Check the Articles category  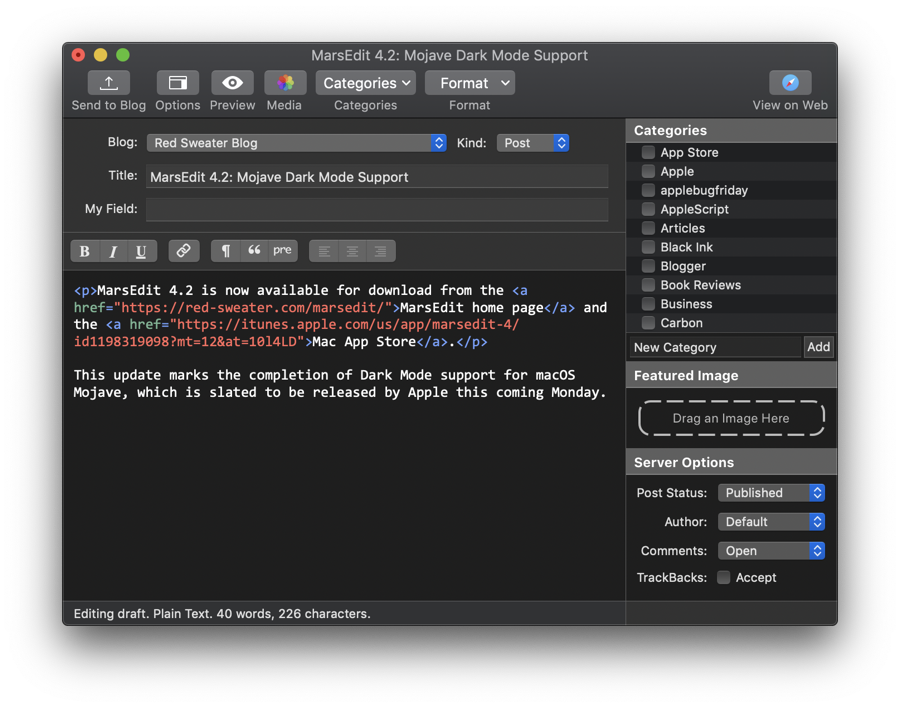click(x=648, y=228)
